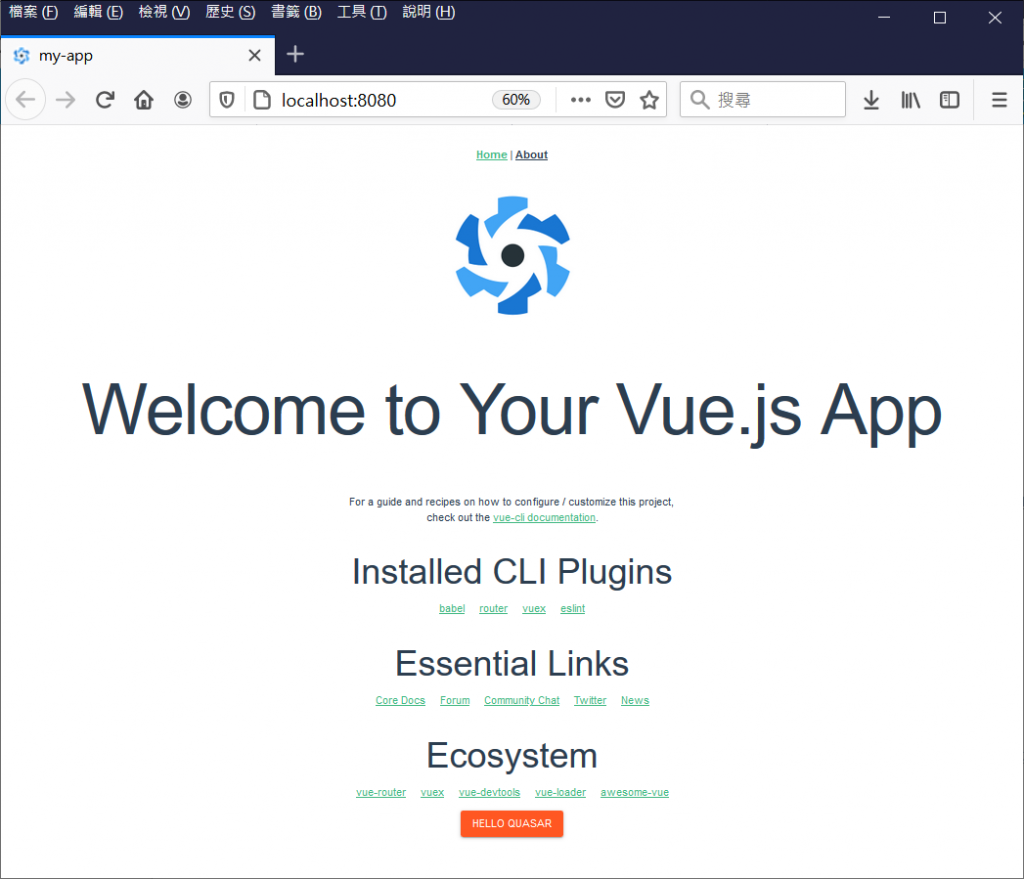Open the 檔案 (F) menu
The width and height of the screenshot is (1024, 879).
tap(33, 12)
